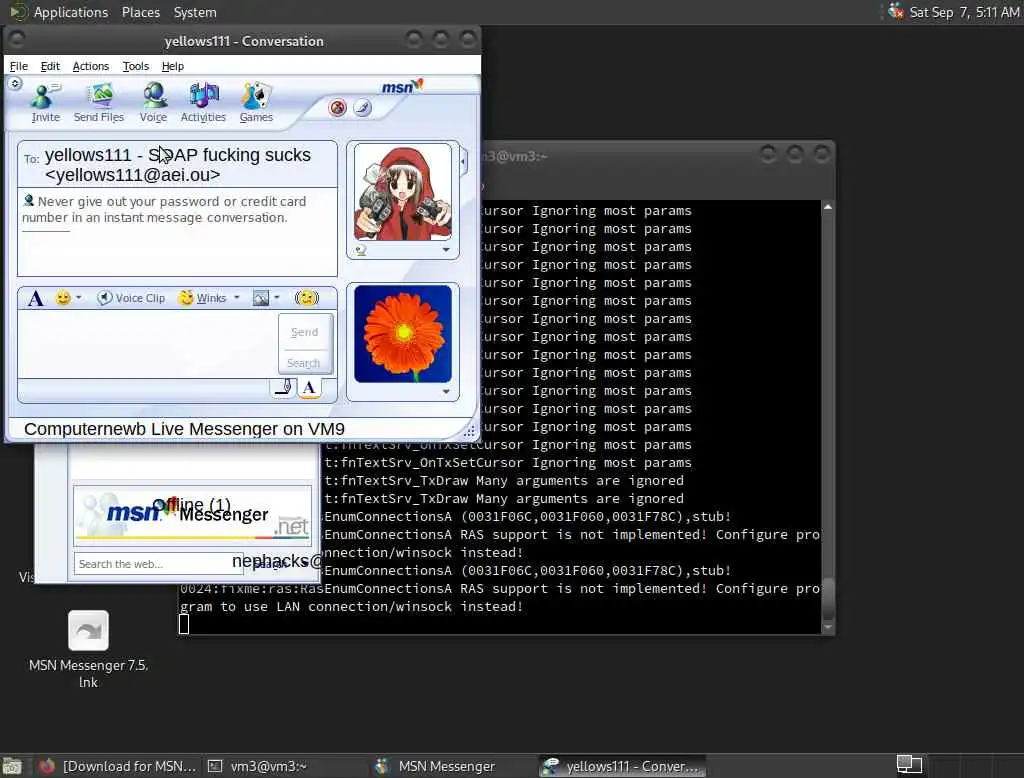This screenshot has width=1024, height=778.
Task: Click yellows111 conversation taskbar button
Action: pos(622,766)
